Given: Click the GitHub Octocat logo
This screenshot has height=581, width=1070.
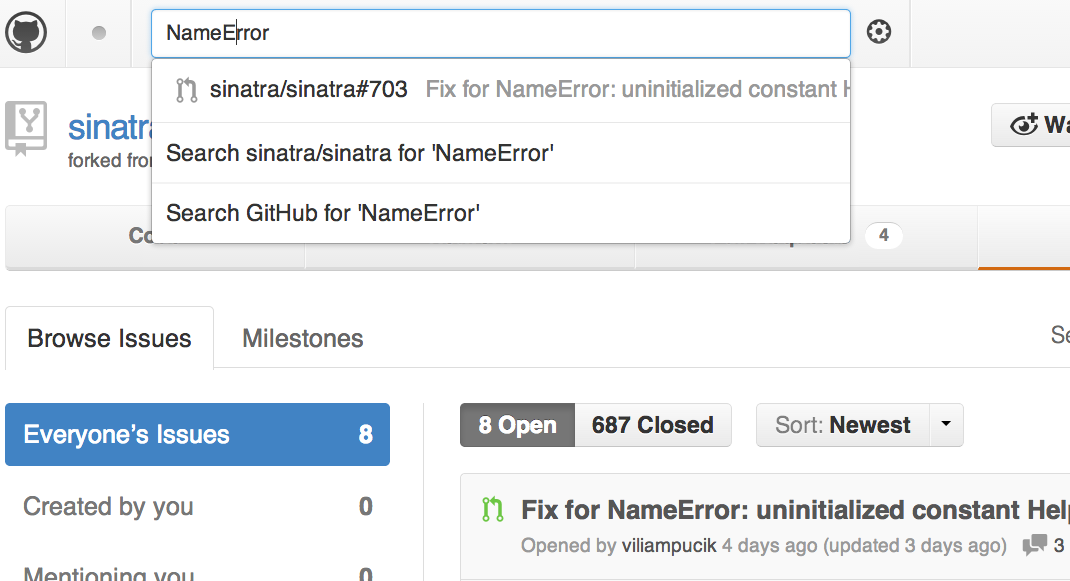Looking at the screenshot, I should coord(26,32).
